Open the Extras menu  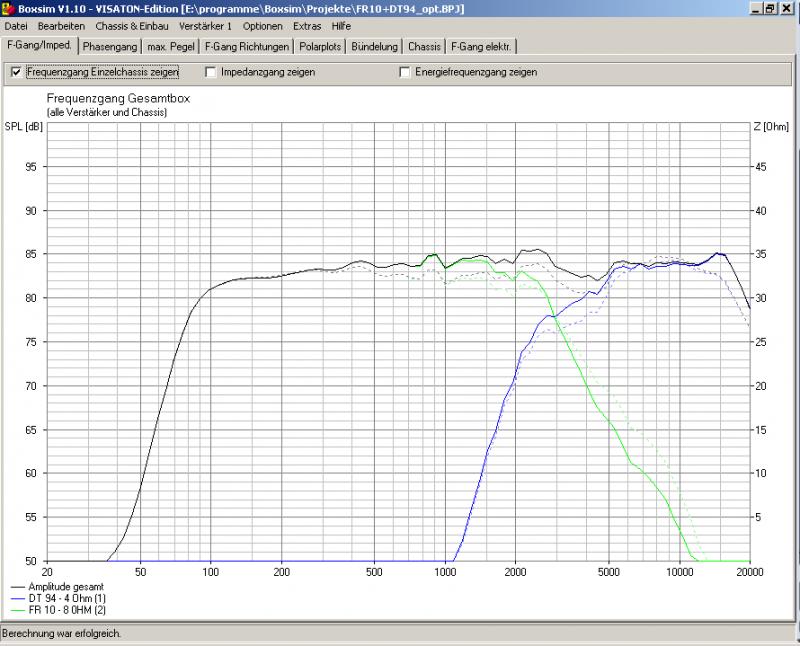(307, 26)
